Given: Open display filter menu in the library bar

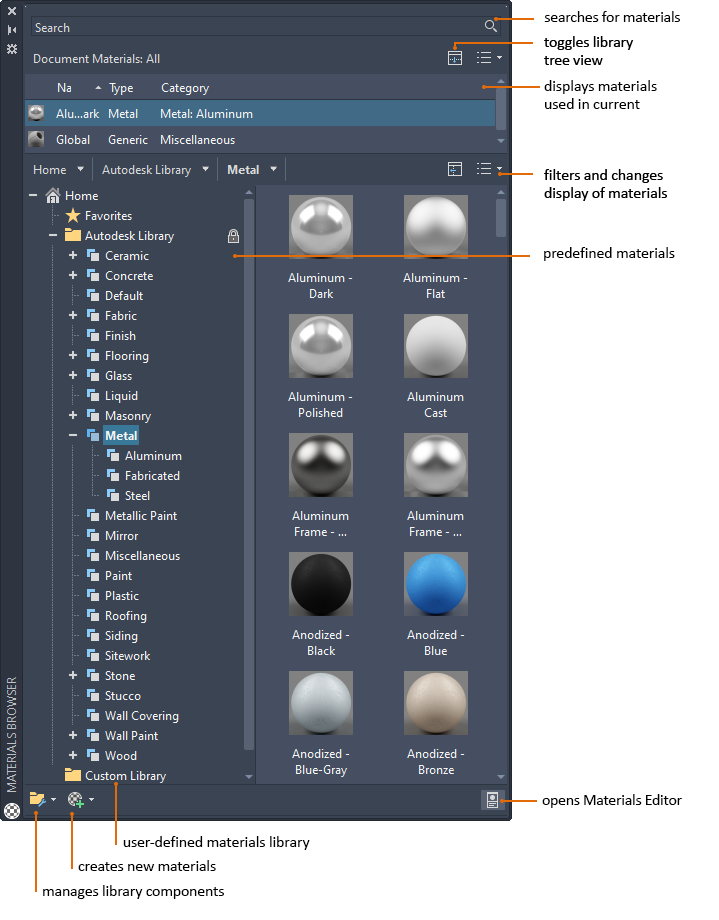Looking at the screenshot, I should (489, 169).
